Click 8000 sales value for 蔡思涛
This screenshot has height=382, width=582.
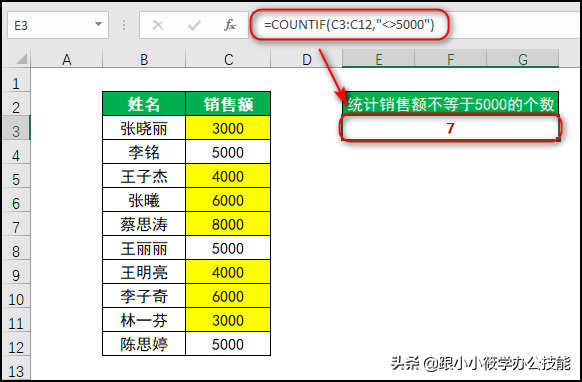(x=228, y=224)
